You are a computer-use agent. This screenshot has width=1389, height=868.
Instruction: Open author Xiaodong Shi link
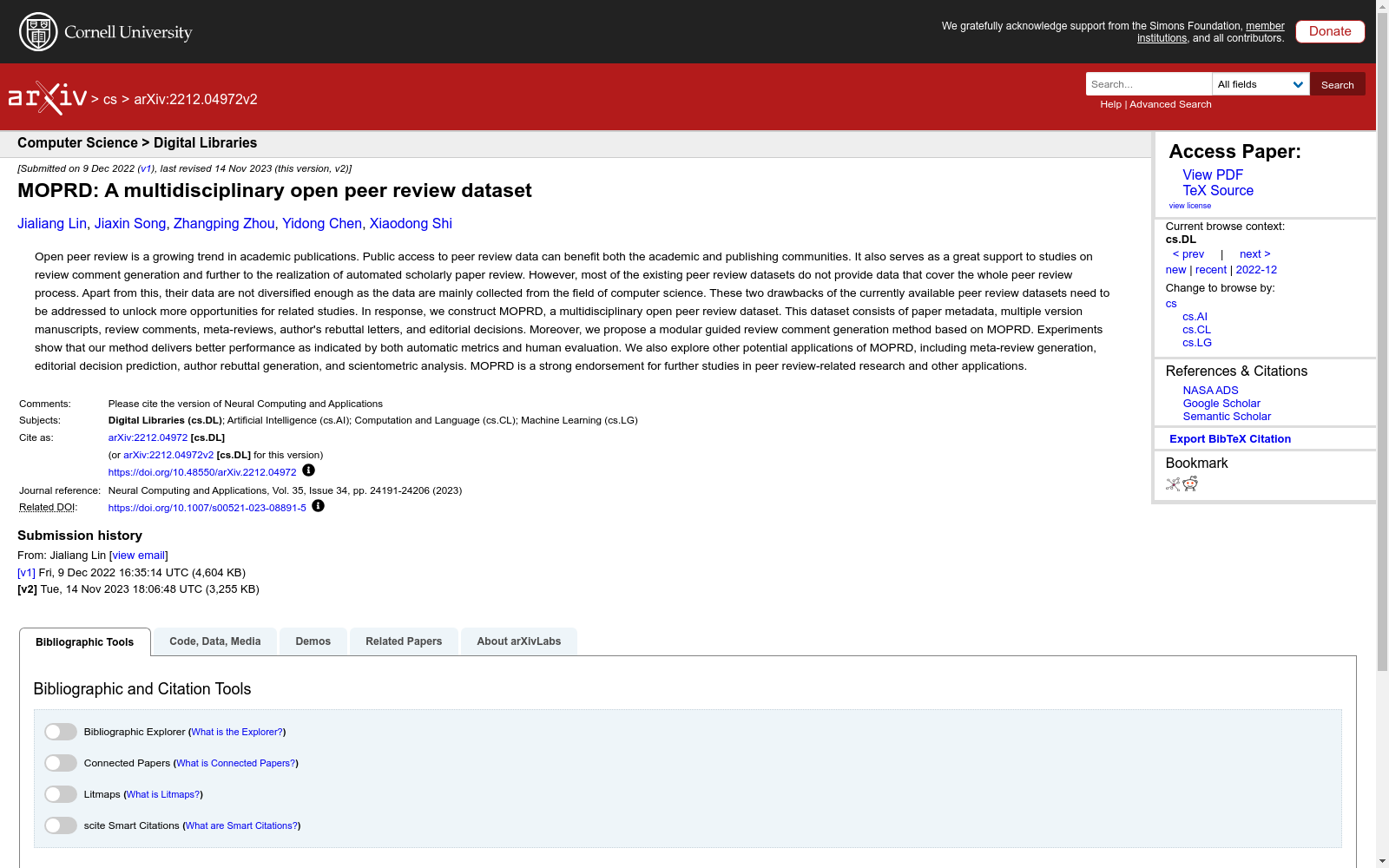point(411,224)
